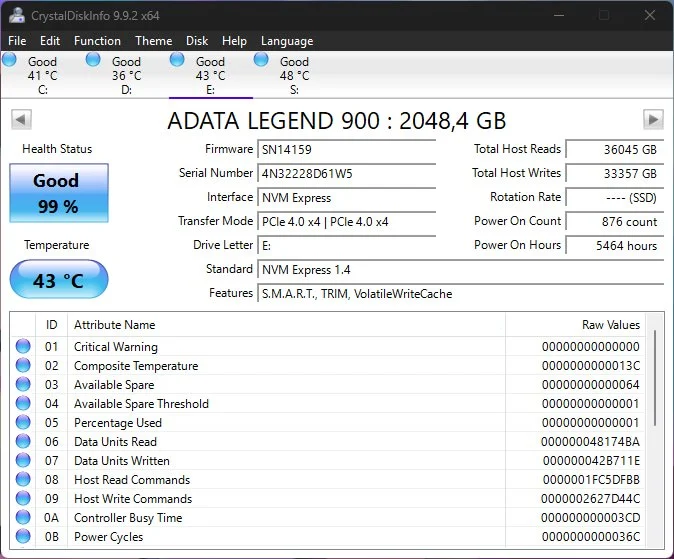Select the S: drive status orb

261,59
